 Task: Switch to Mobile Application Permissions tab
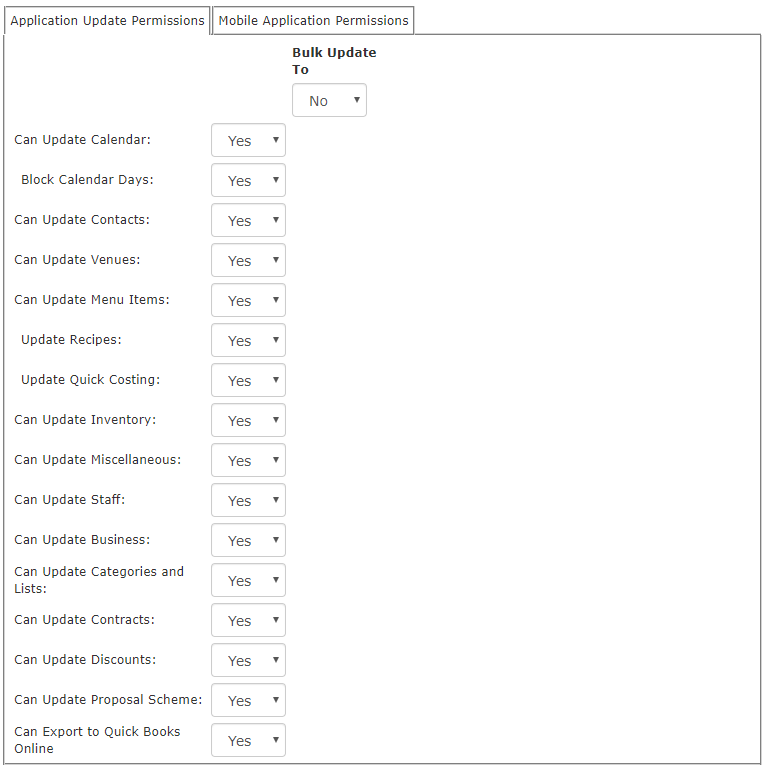[313, 21]
